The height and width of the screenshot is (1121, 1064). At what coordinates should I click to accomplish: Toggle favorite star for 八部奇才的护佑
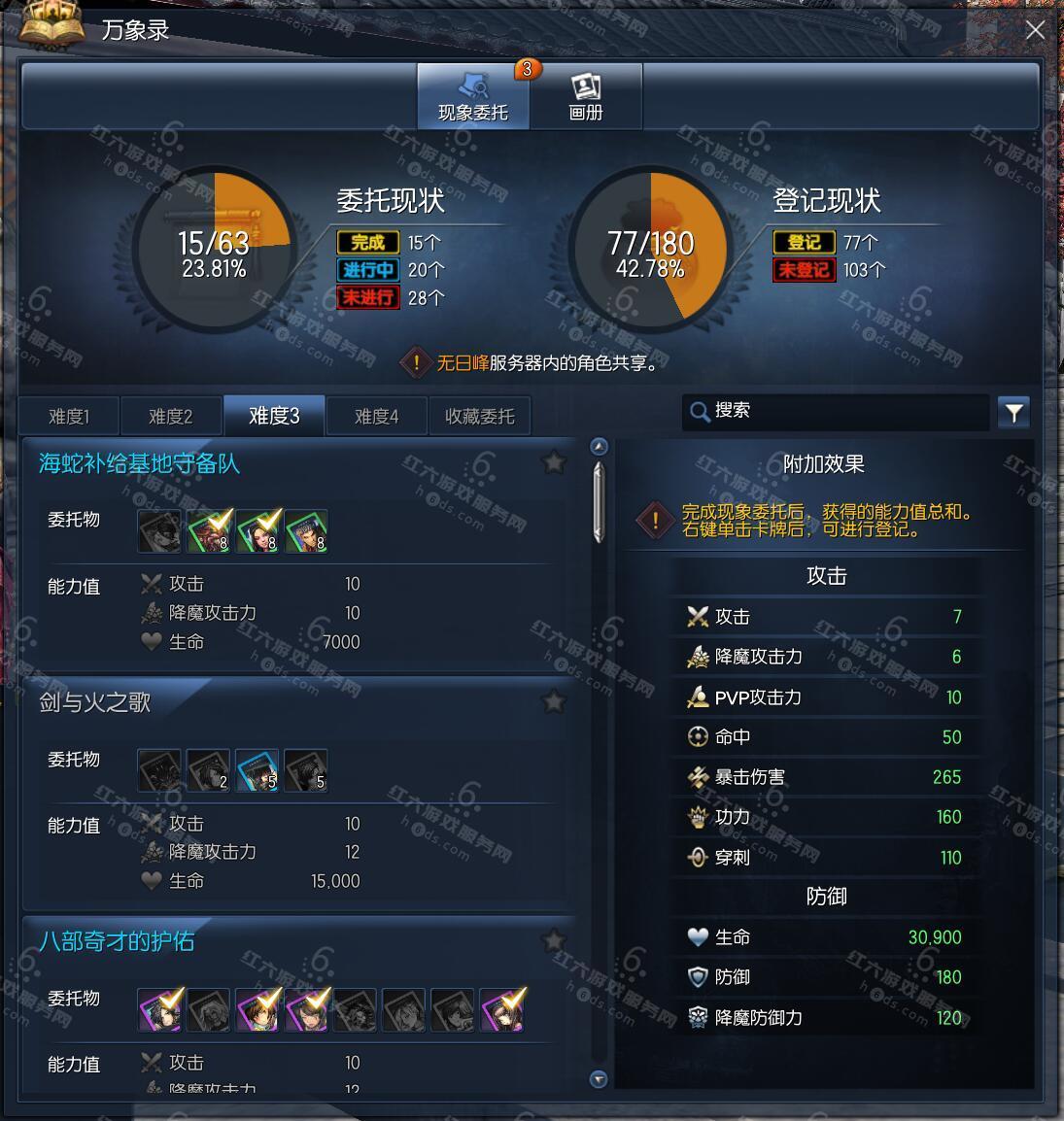[554, 940]
